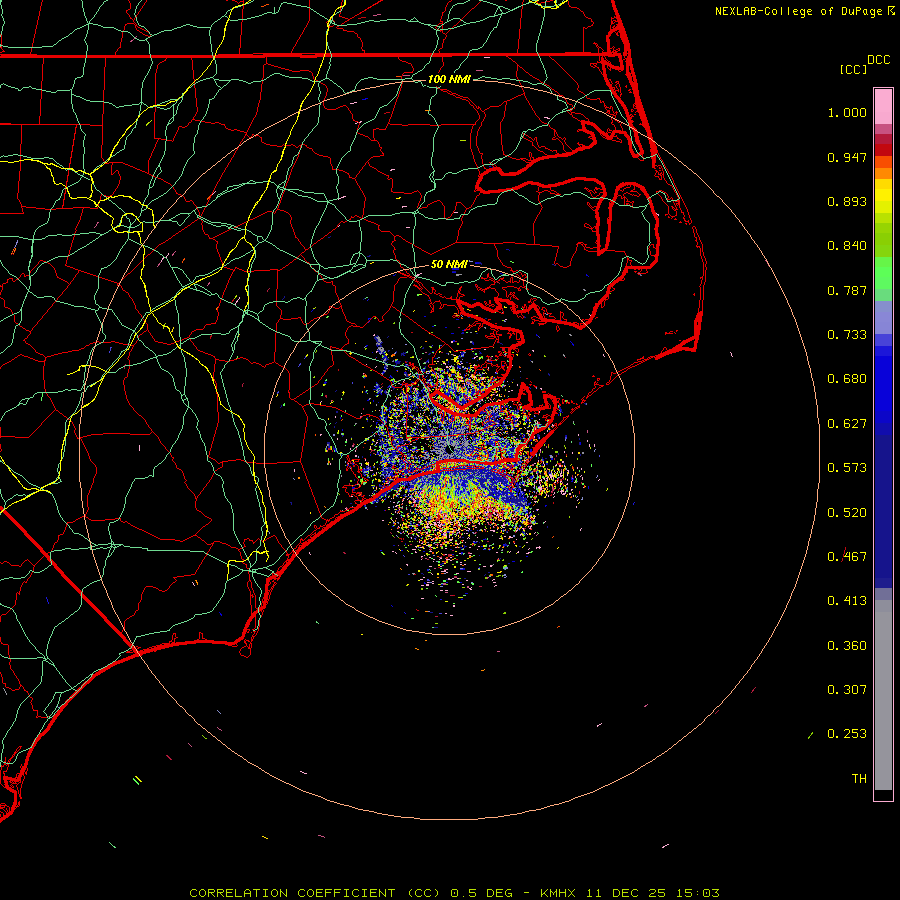
Task: Click the 0.253 legend value
Action: 847,734
